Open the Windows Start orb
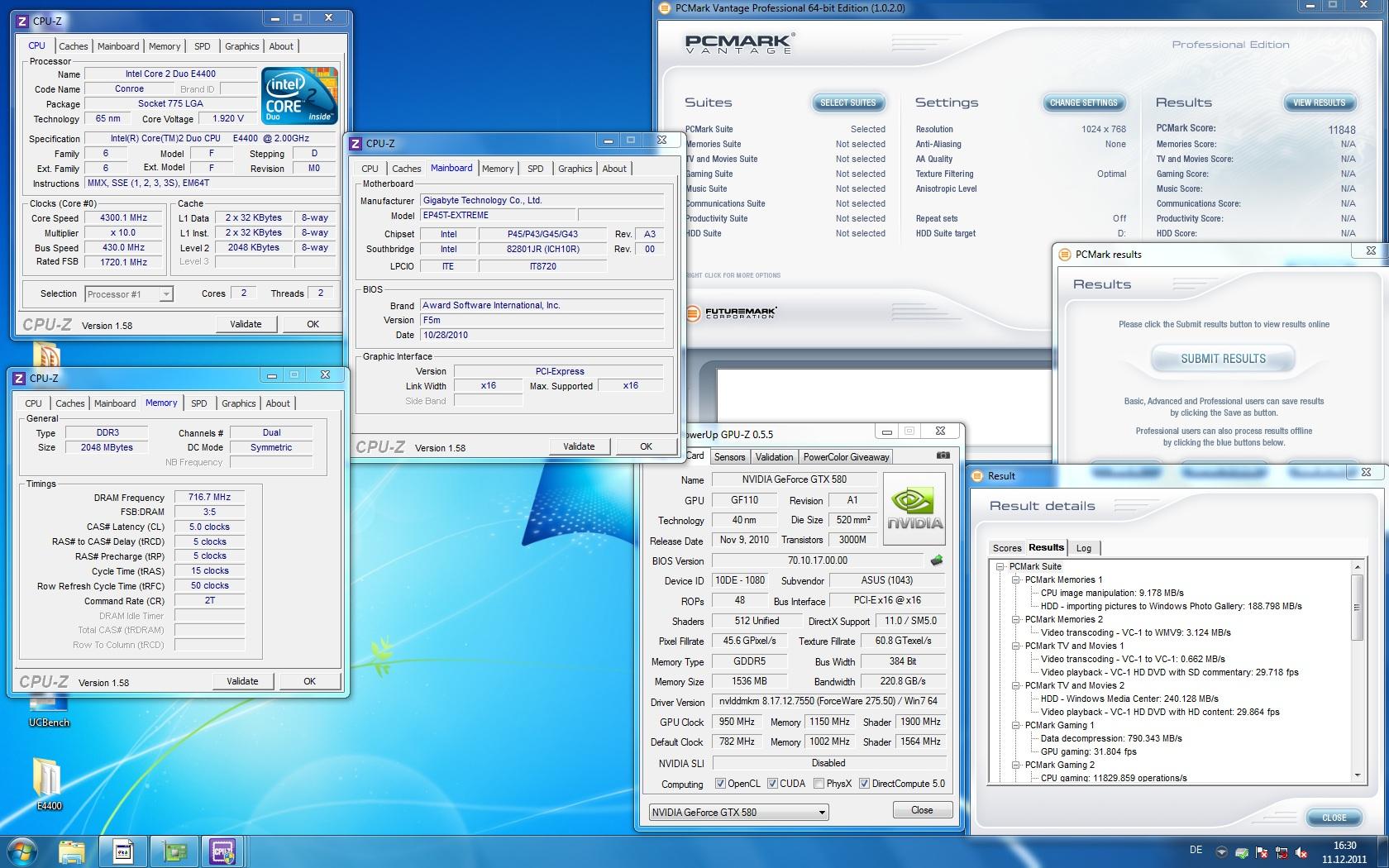Screen dimensions: 1389x868 coord(21,851)
